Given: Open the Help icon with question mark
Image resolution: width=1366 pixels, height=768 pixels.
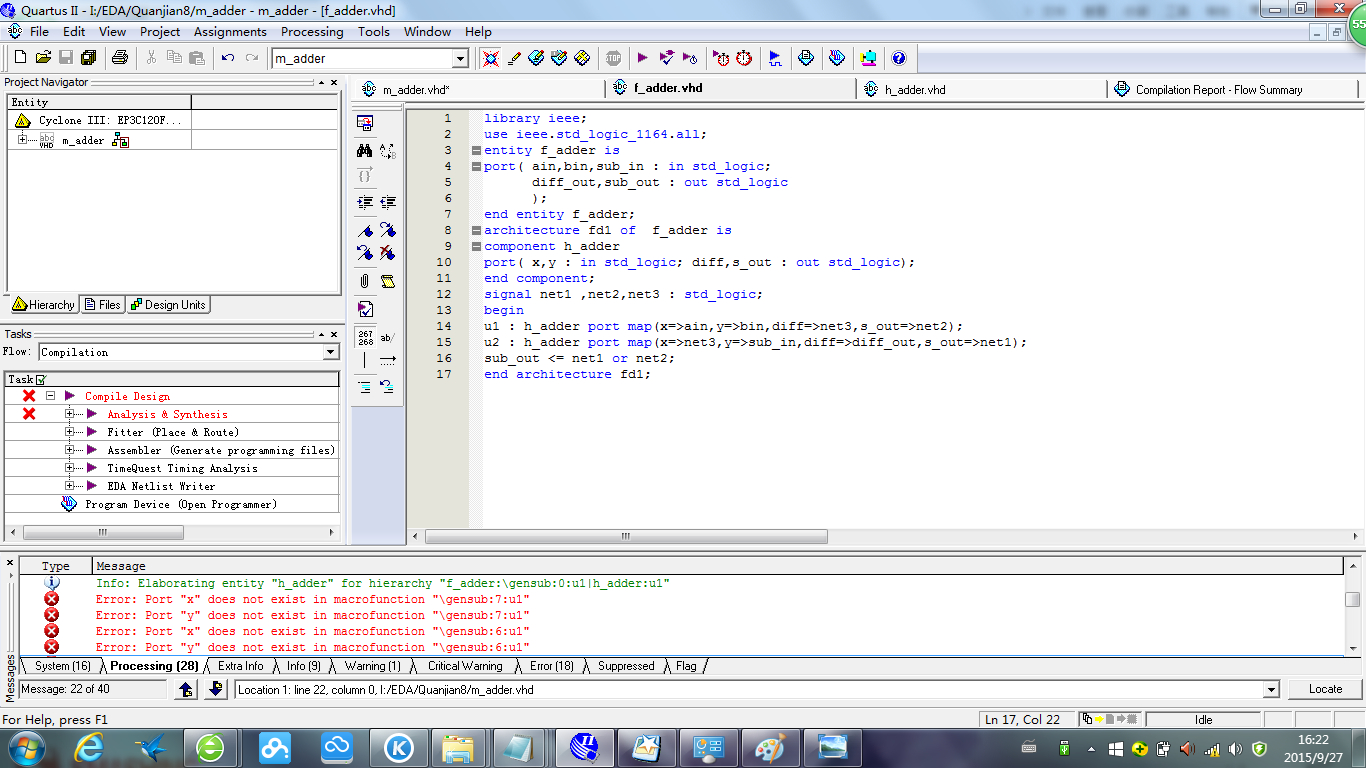Looking at the screenshot, I should pos(898,58).
